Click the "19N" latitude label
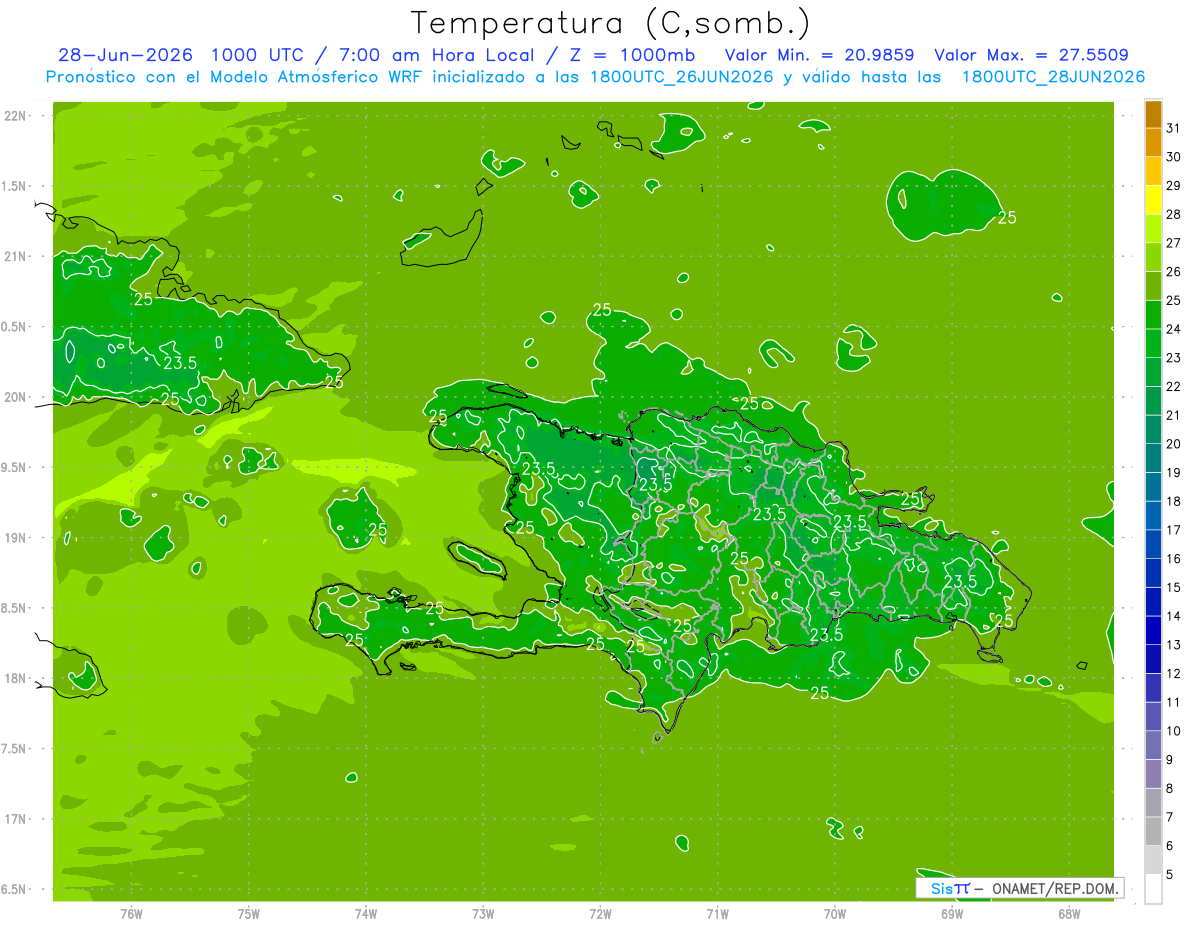 coord(15,538)
